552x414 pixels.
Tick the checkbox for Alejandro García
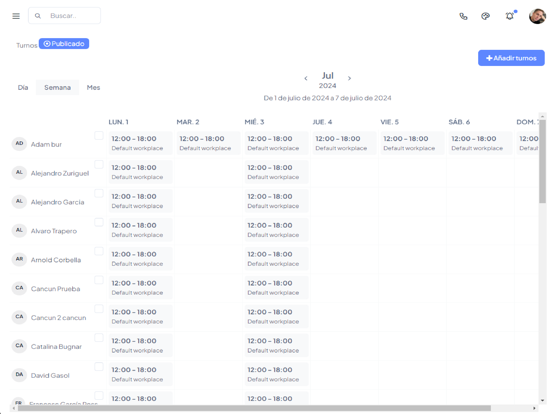[99, 193]
